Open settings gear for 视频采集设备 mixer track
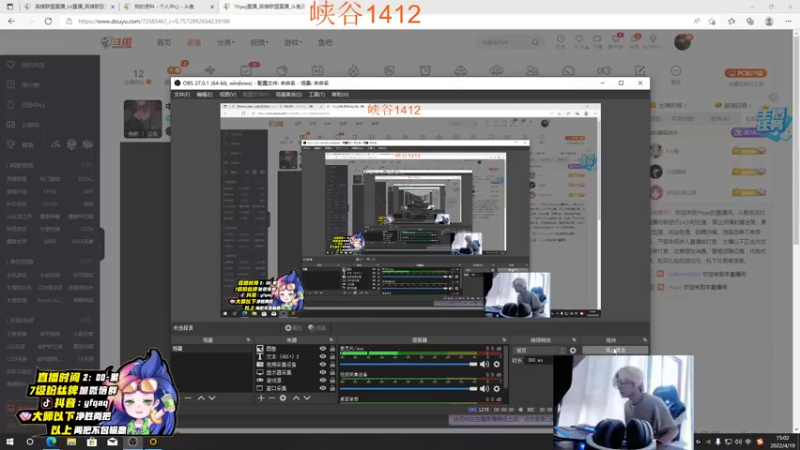The height and width of the screenshot is (450, 800). pyautogui.click(x=497, y=389)
